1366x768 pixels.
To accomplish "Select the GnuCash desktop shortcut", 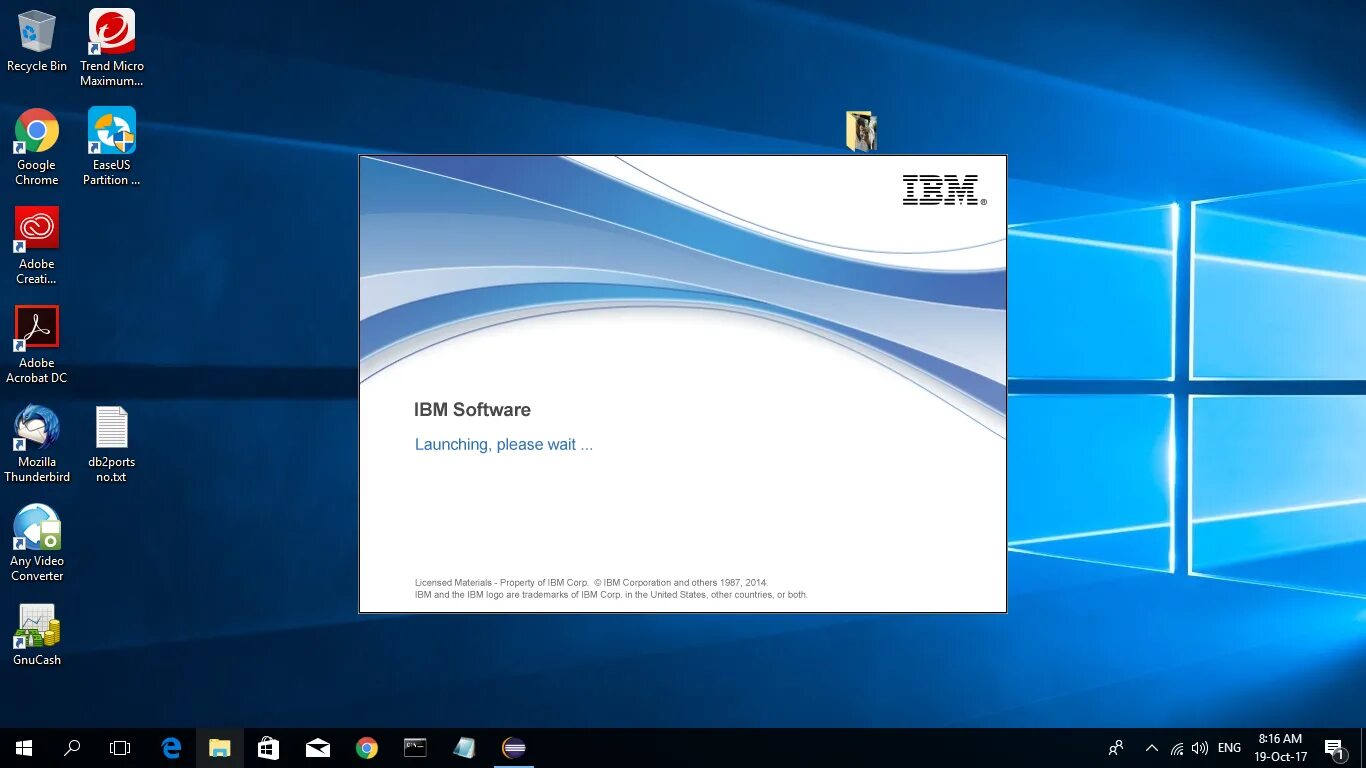I will pyautogui.click(x=37, y=635).
